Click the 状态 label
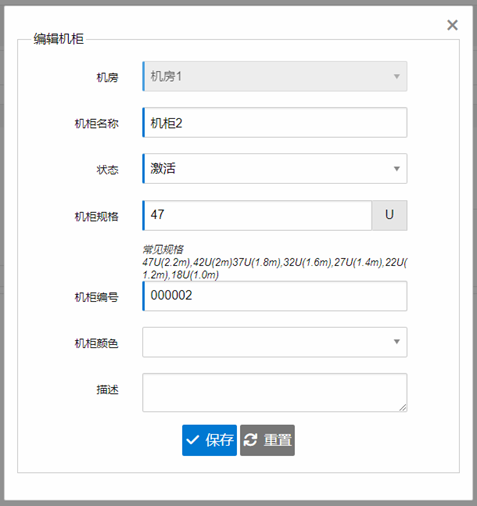The height and width of the screenshot is (506, 477). 107,170
